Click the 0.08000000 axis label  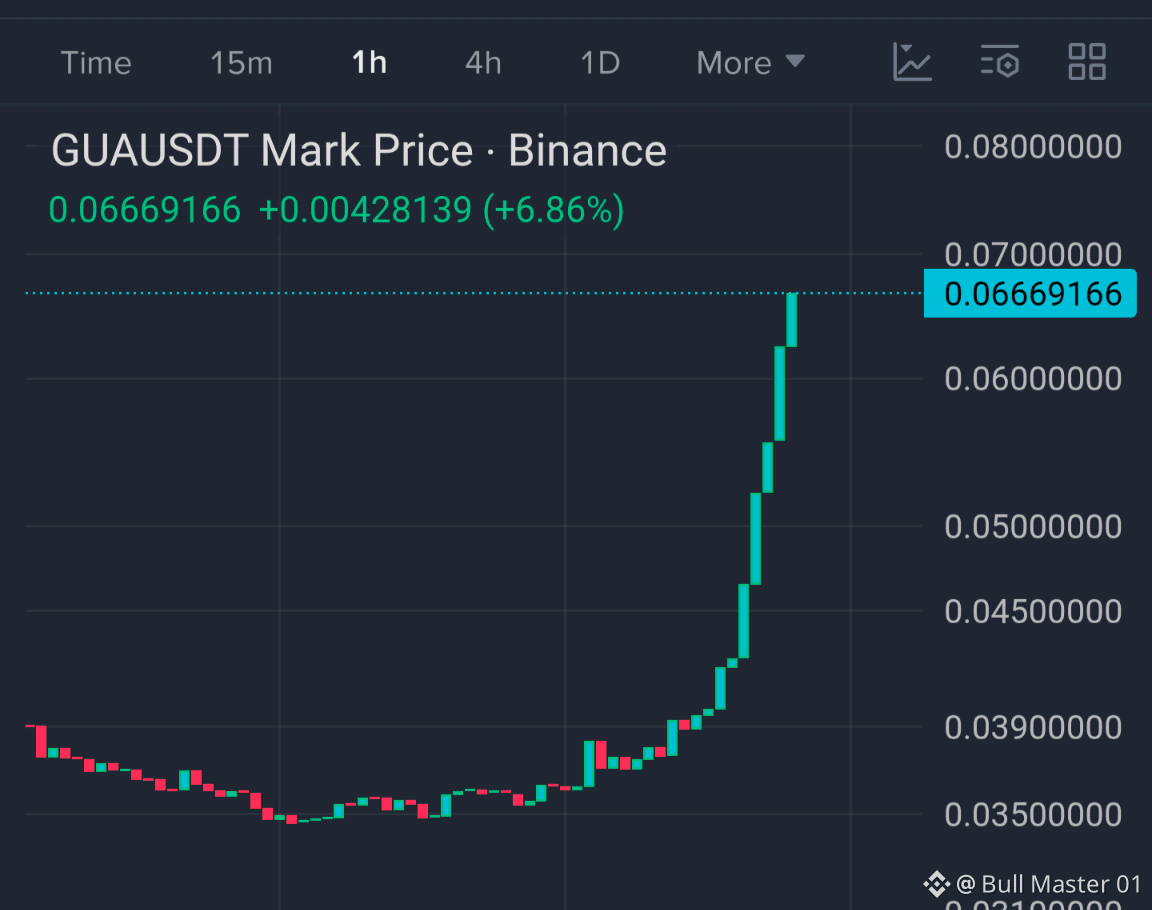point(1032,147)
